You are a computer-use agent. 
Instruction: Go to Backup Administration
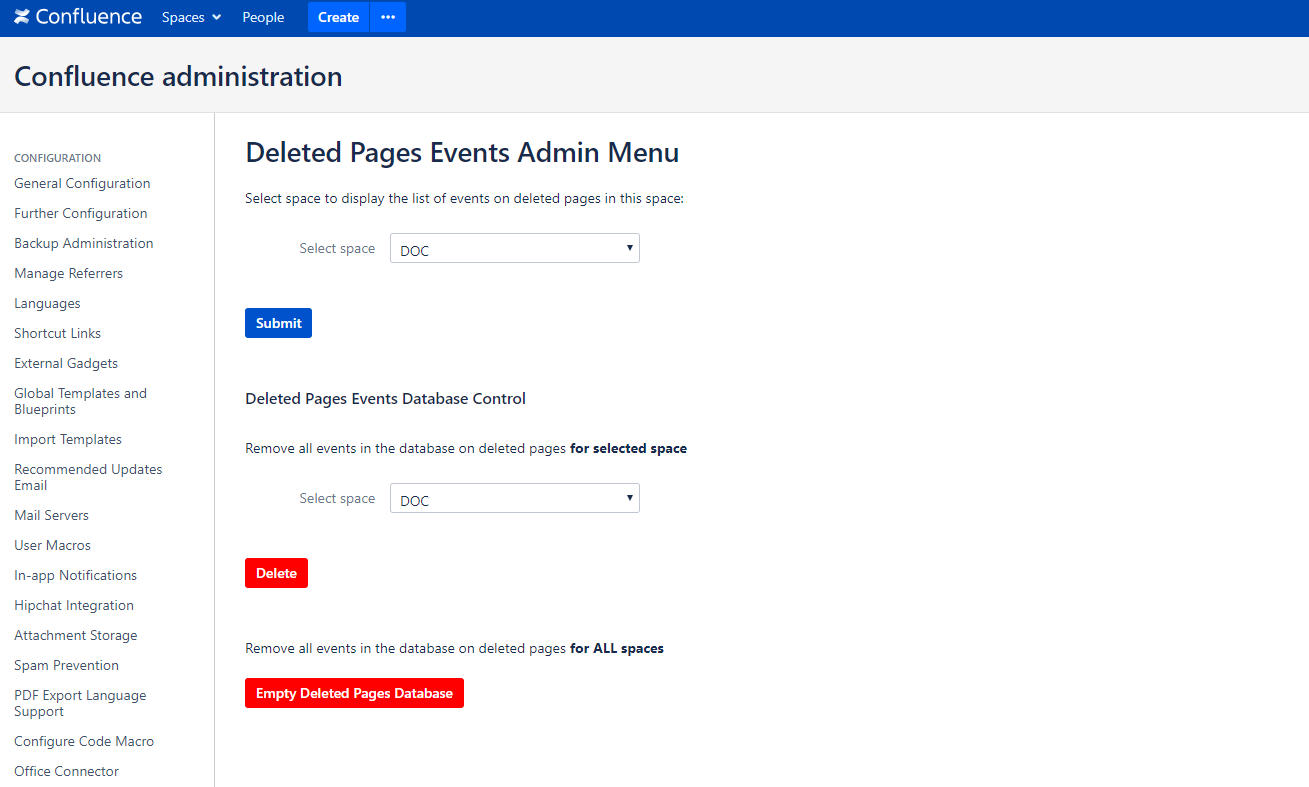(x=83, y=243)
